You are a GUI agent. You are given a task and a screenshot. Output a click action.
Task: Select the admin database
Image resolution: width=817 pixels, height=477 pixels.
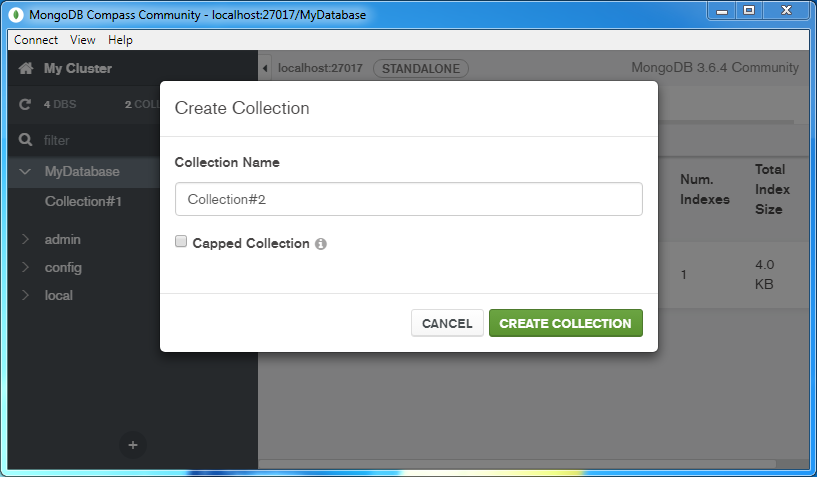point(63,239)
